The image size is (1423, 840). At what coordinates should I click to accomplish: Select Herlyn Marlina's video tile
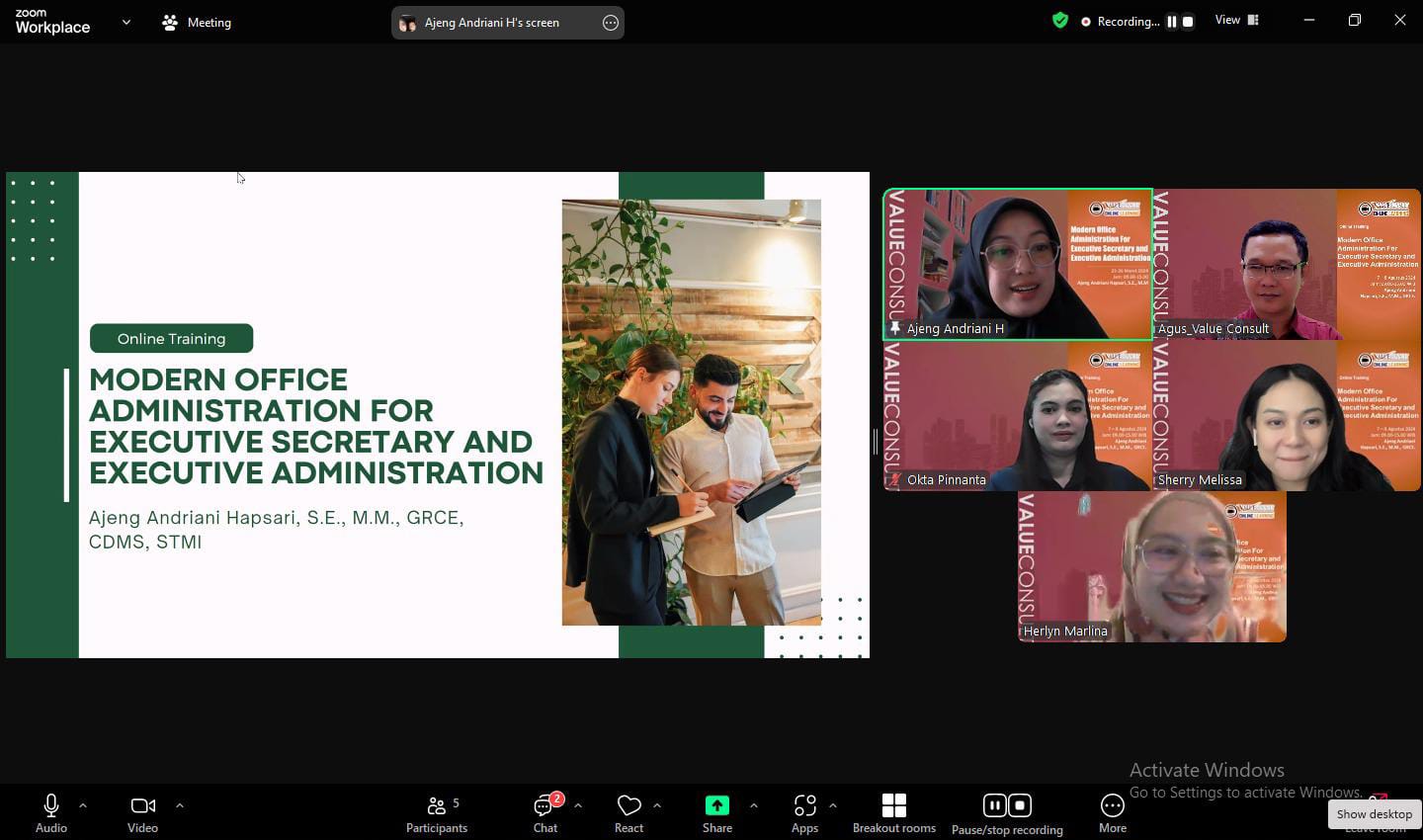coord(1152,567)
